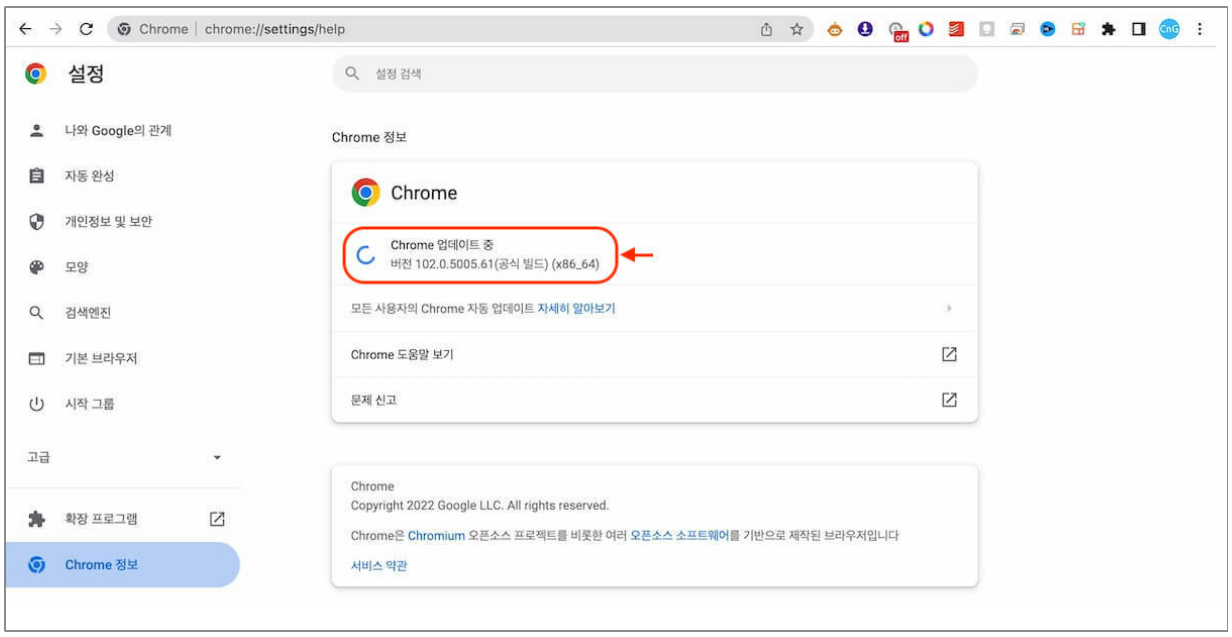Expand the Chrome 자동 업데이트 row chevron
Screen dimensions: 1232x637
click(949, 308)
